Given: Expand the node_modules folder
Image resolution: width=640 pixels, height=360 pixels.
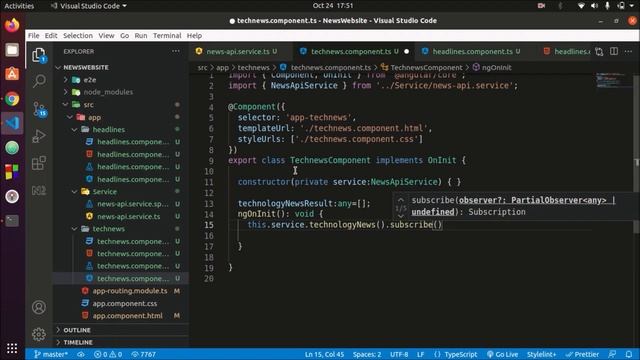Looking at the screenshot, I should [x=108, y=92].
